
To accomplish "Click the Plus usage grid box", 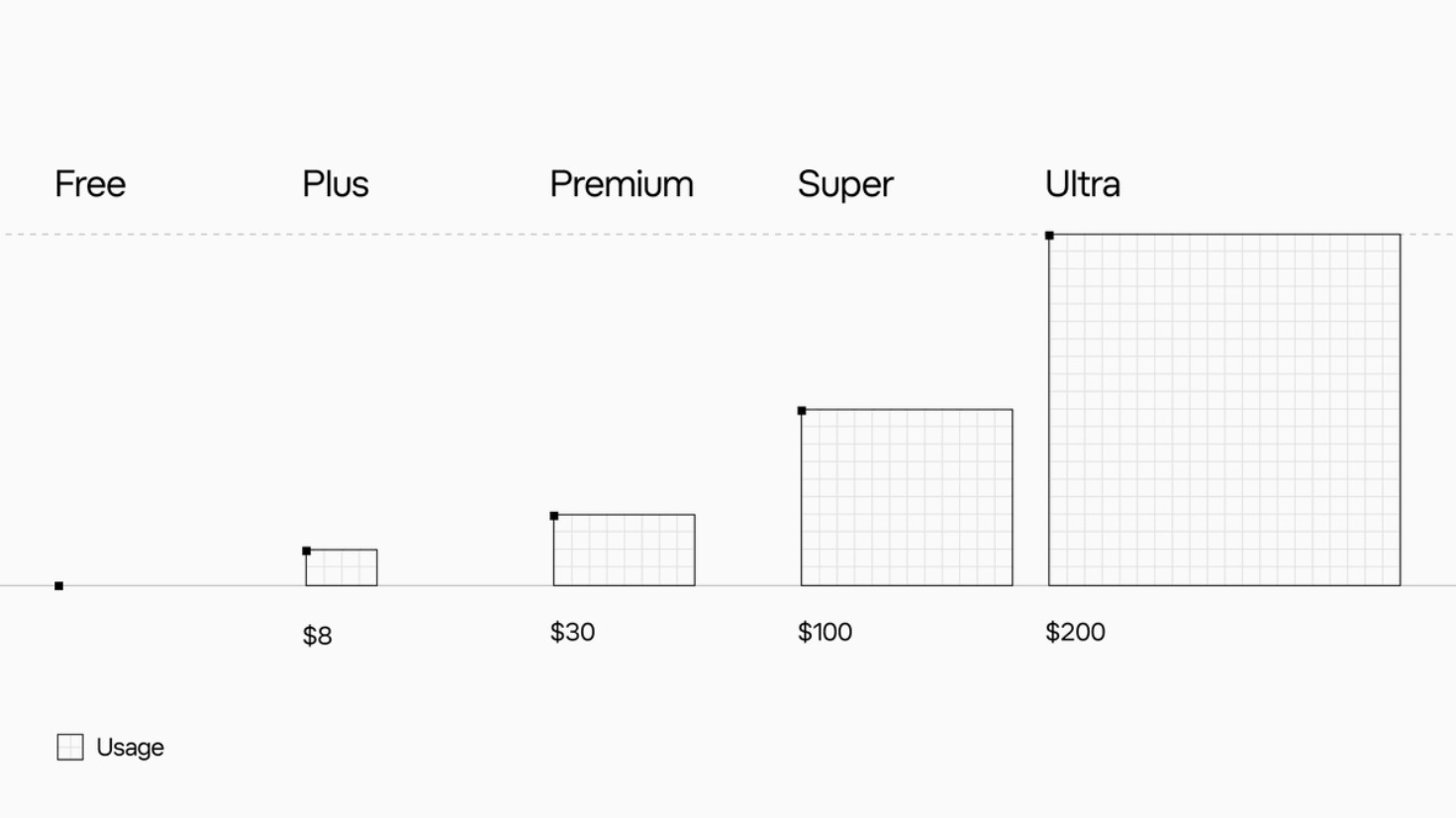I will pyautogui.click(x=341, y=567).
